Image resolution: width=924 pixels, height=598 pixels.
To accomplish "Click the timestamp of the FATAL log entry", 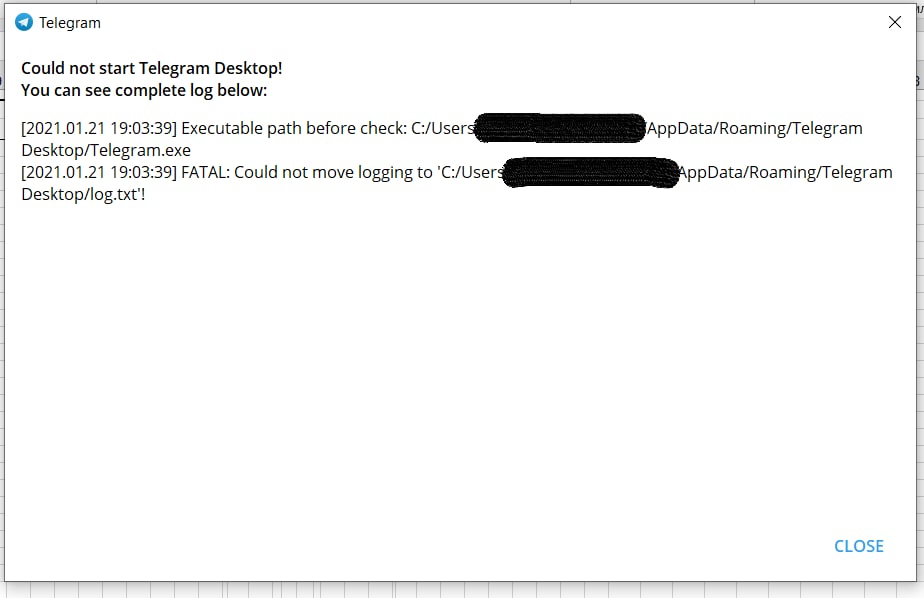I will coord(99,173).
